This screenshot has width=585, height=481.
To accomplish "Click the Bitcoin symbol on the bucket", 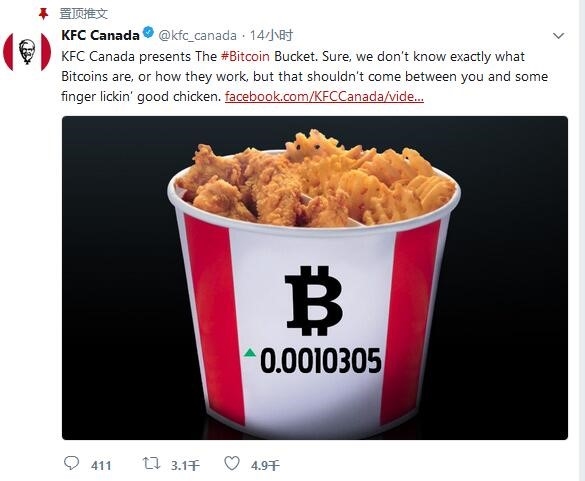I will (x=313, y=300).
